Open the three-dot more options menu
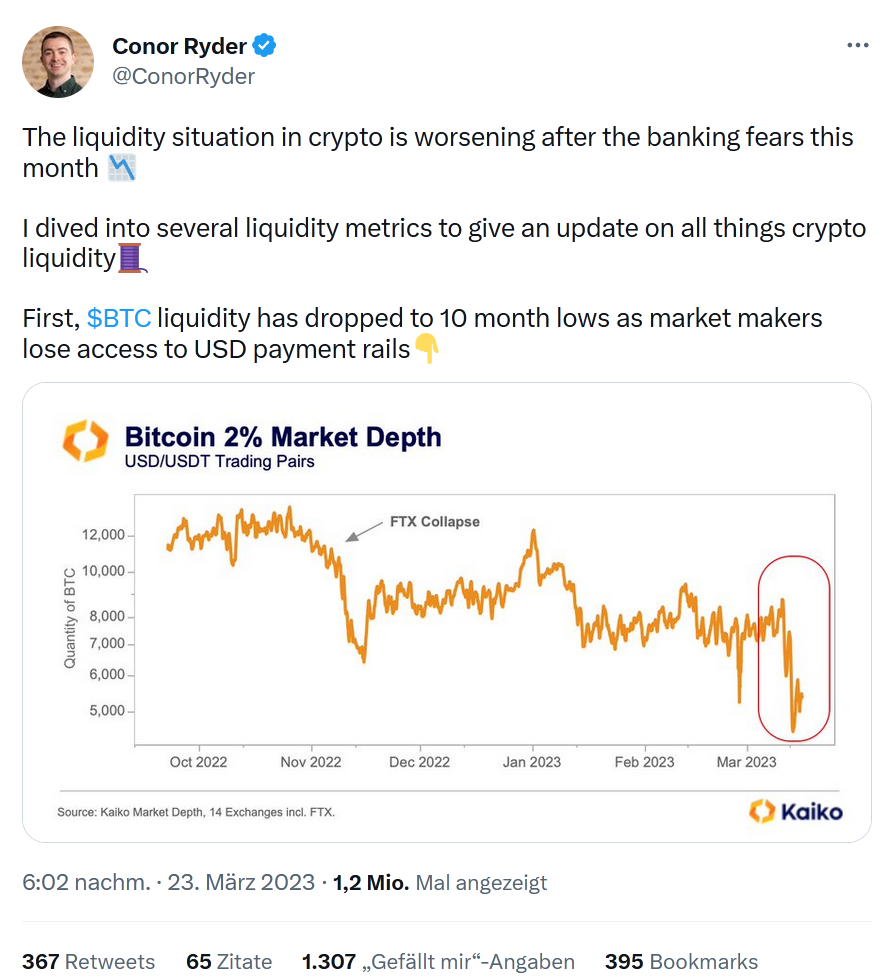The image size is (894, 979). pos(857,46)
